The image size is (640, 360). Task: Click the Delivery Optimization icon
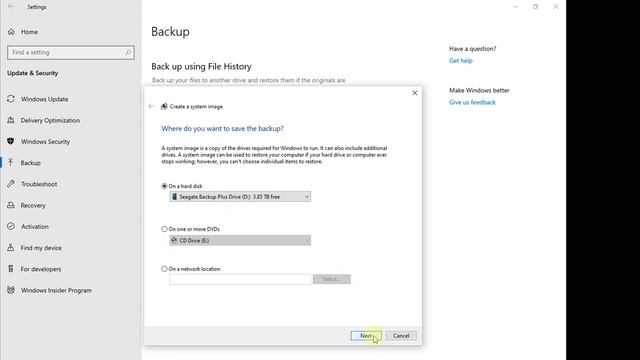(11, 120)
